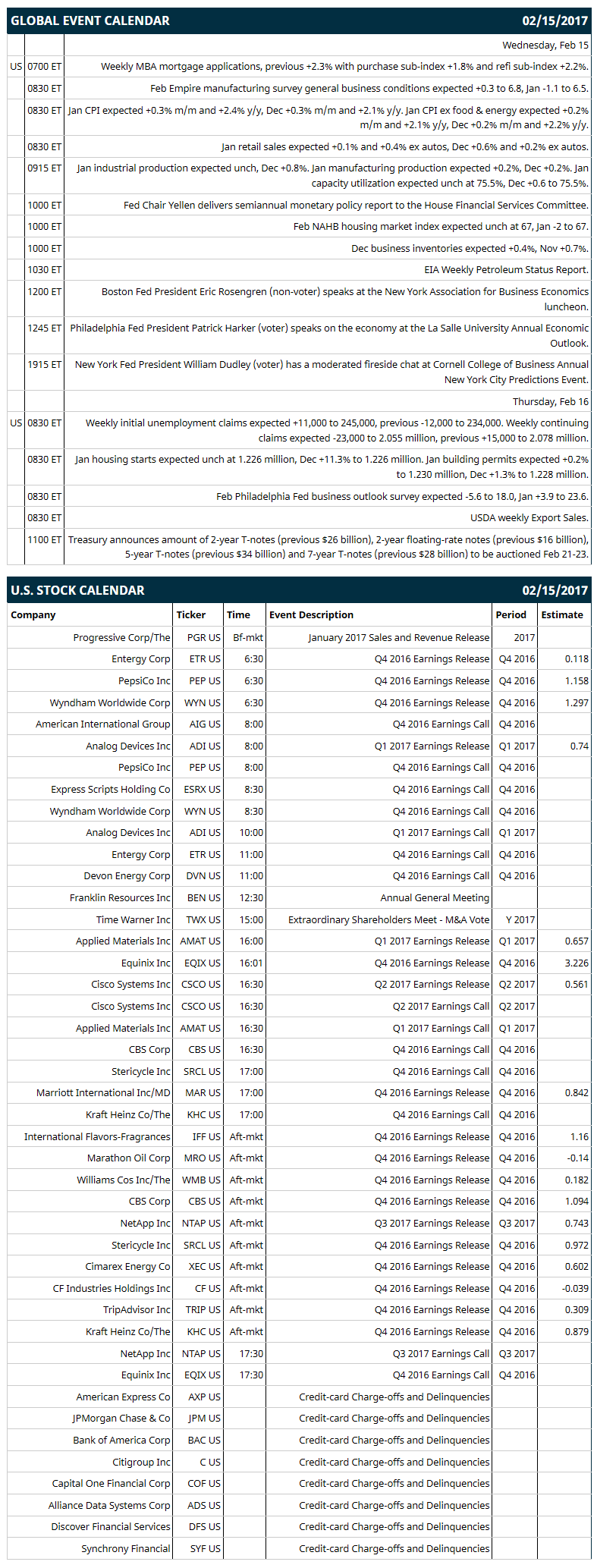Click the Kraft Heinz estimate value 0.879
Viewport: 597px width, 1568px height.
tap(577, 1331)
